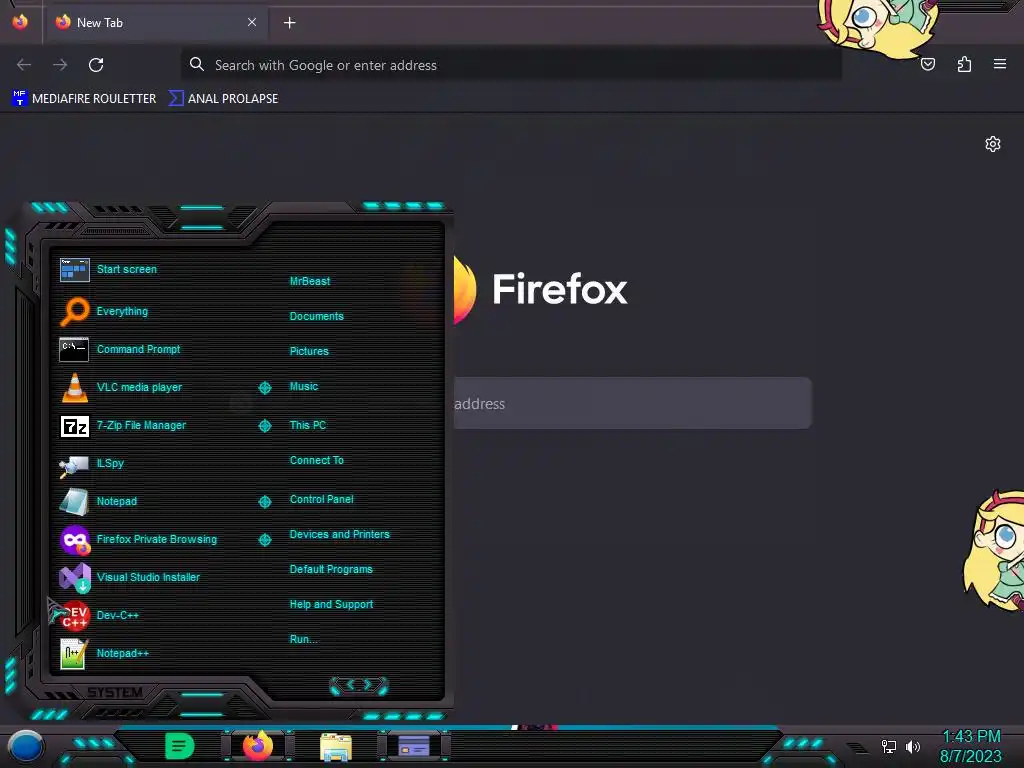Expand Firefox Private Browsing jump list

(x=264, y=539)
